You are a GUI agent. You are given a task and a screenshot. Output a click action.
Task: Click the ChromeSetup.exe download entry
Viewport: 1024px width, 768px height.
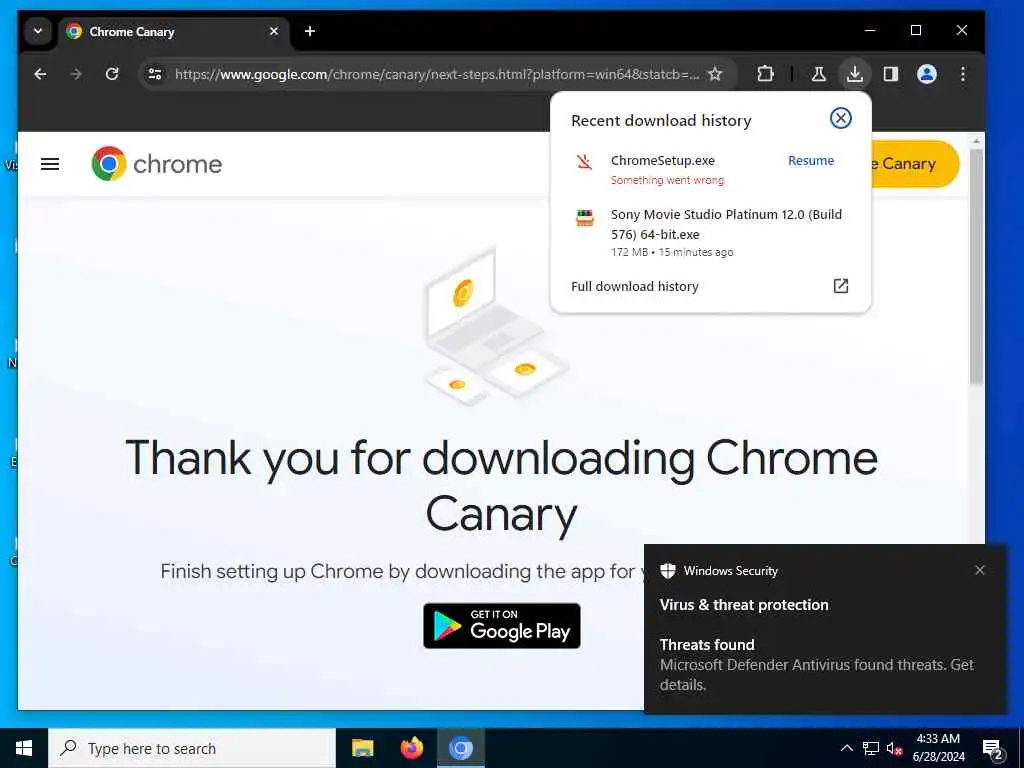(710, 170)
